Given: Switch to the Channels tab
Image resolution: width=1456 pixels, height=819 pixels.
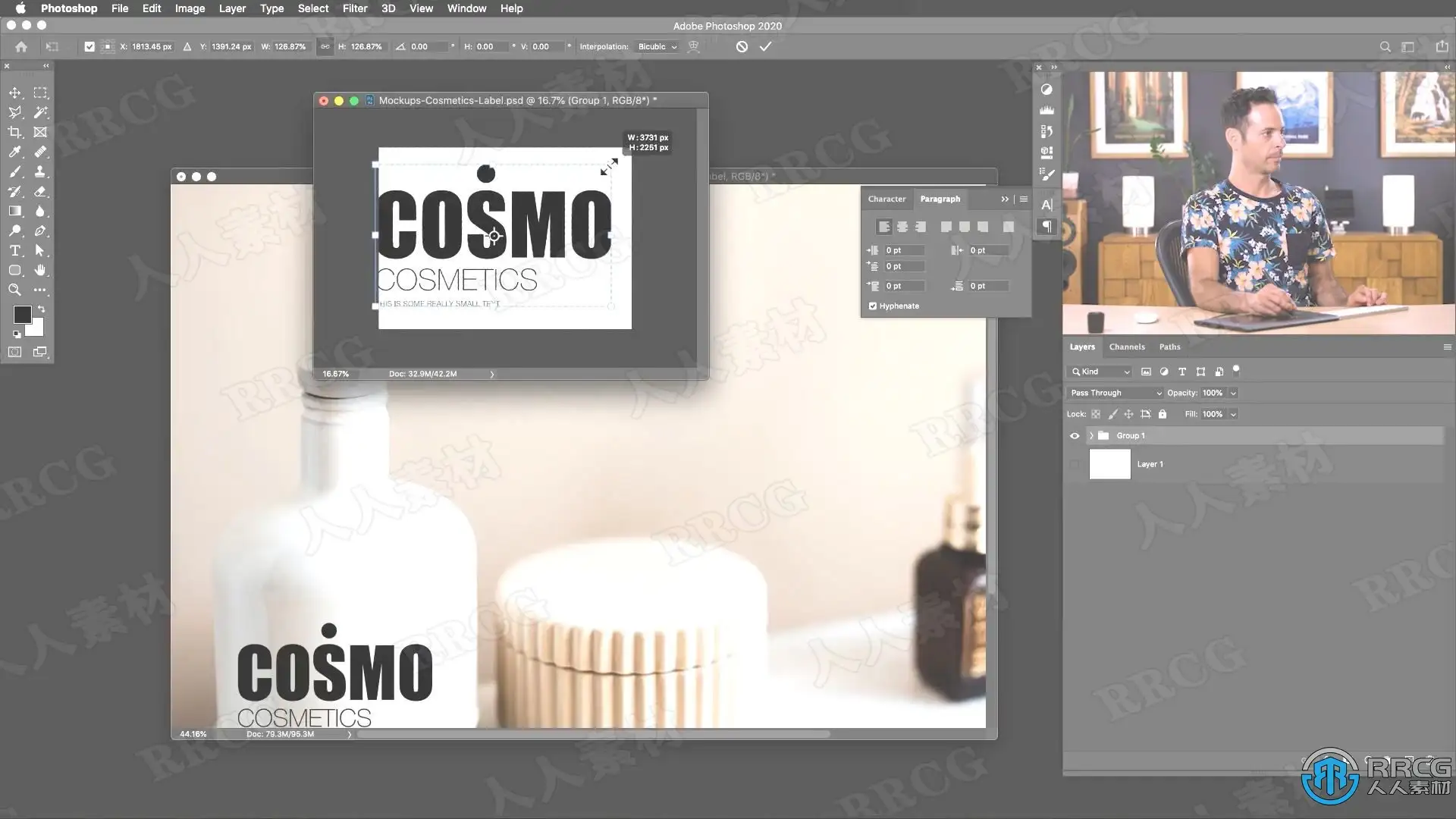Looking at the screenshot, I should point(1126,347).
